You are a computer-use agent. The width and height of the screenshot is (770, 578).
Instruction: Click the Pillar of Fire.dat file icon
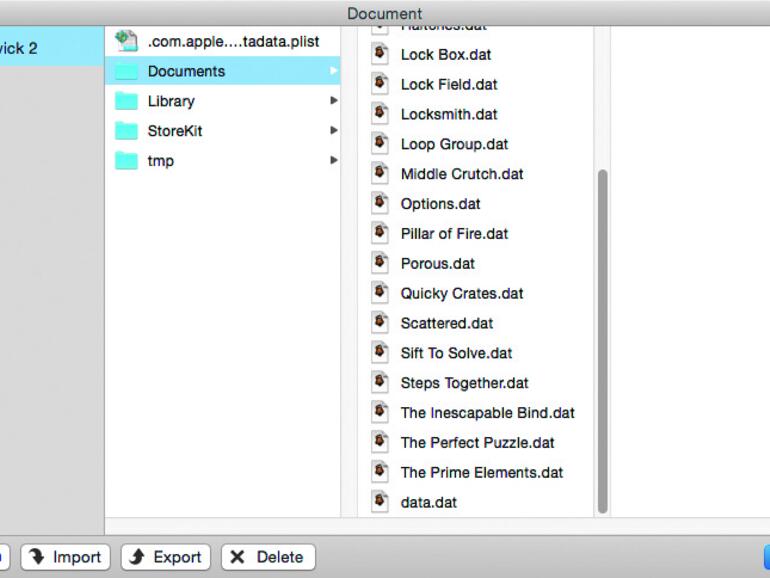[380, 233]
